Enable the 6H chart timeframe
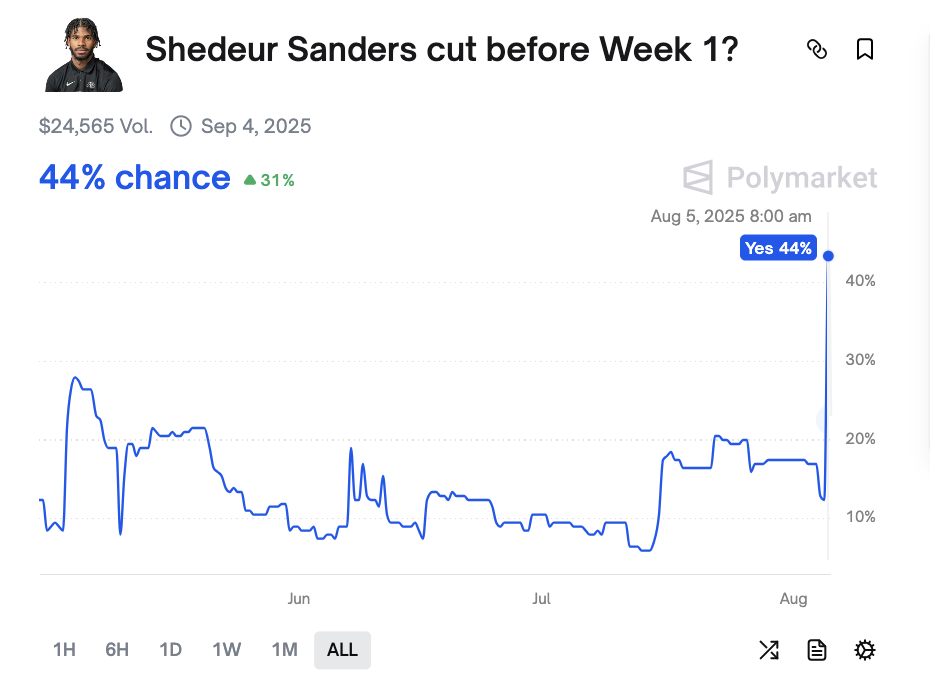930x694 pixels. (x=116, y=650)
